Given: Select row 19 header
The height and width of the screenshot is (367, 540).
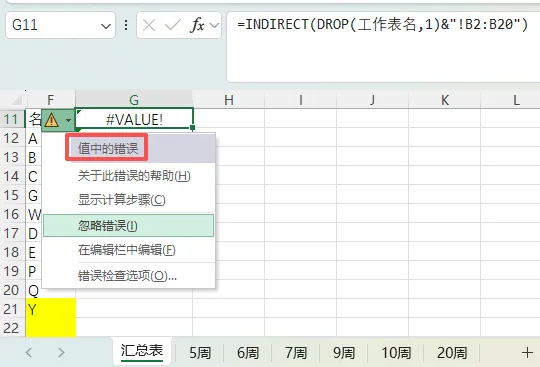Looking at the screenshot, I should (x=11, y=271).
